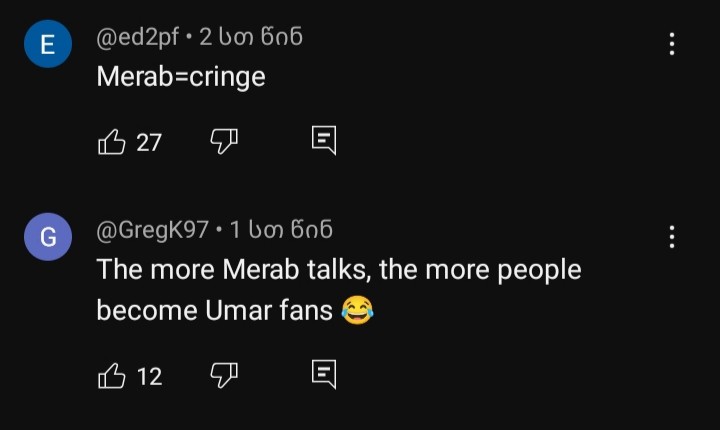
Task: Tap the blue "E" profile avatar
Action: click(x=48, y=48)
